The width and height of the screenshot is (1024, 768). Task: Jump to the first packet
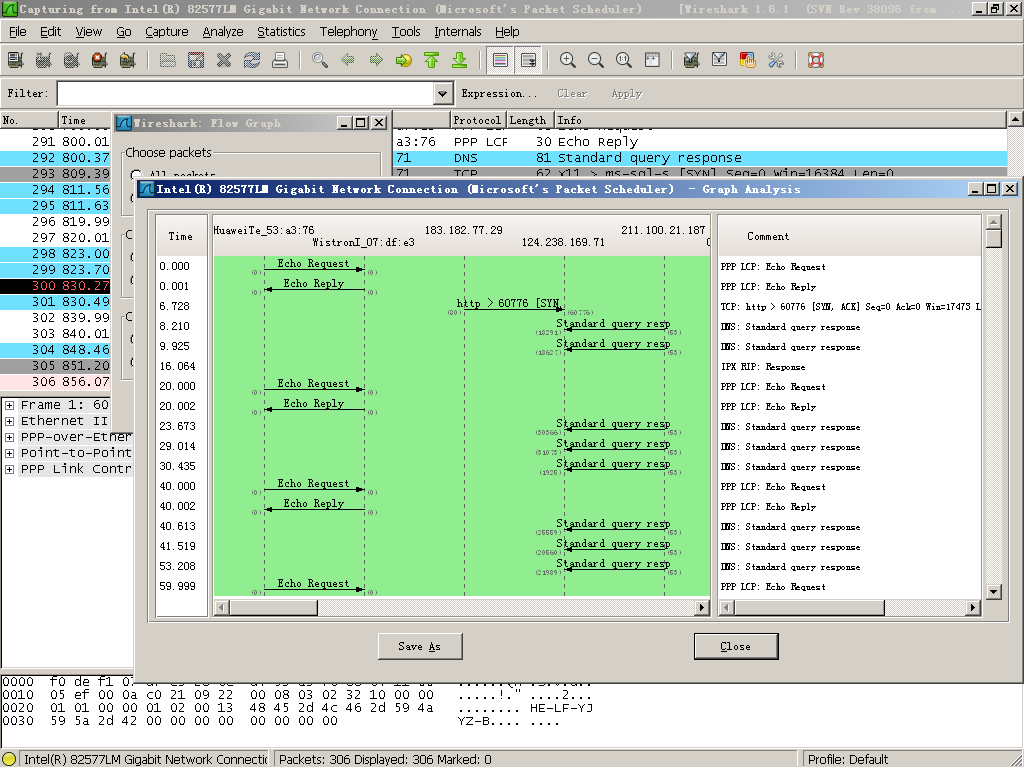432,60
